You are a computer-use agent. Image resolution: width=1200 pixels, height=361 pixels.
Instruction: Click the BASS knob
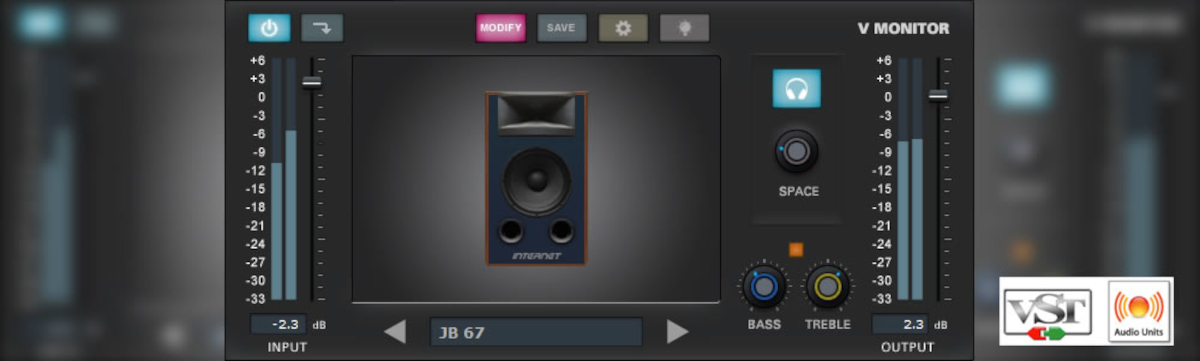point(764,287)
